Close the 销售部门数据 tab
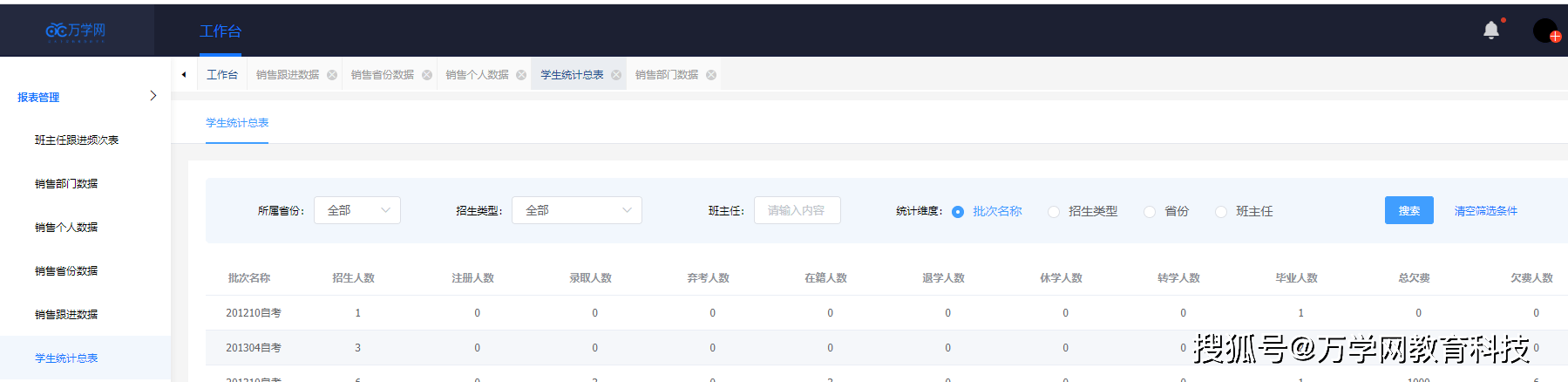Viewport: 1568px width, 382px height. [711, 75]
